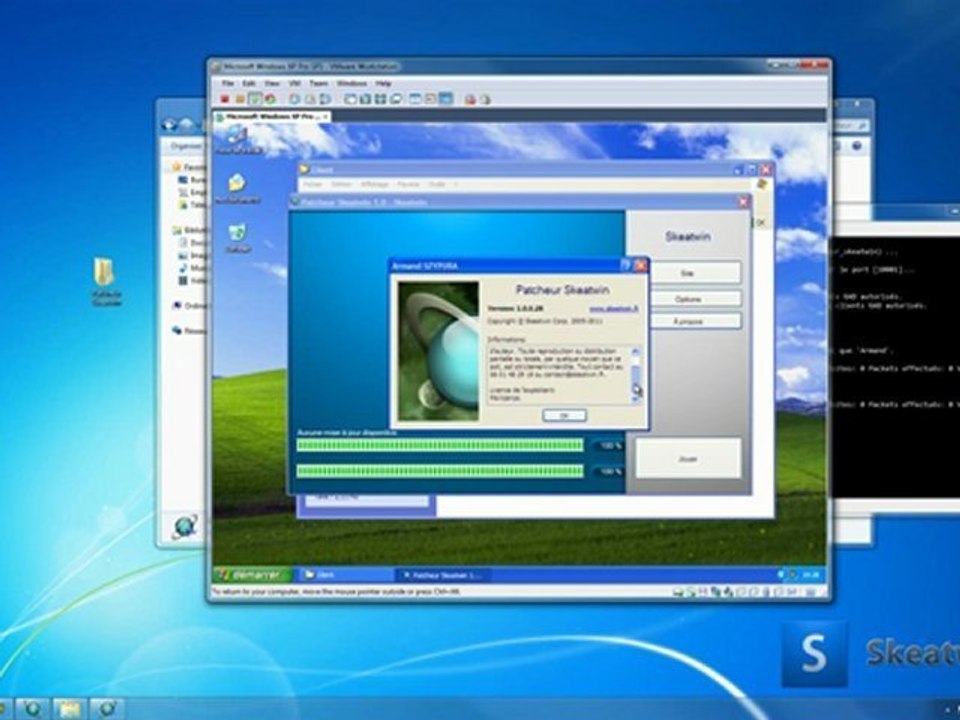
Task: Click third globe icon on Windows 7 taskbar
Action: click(106, 709)
